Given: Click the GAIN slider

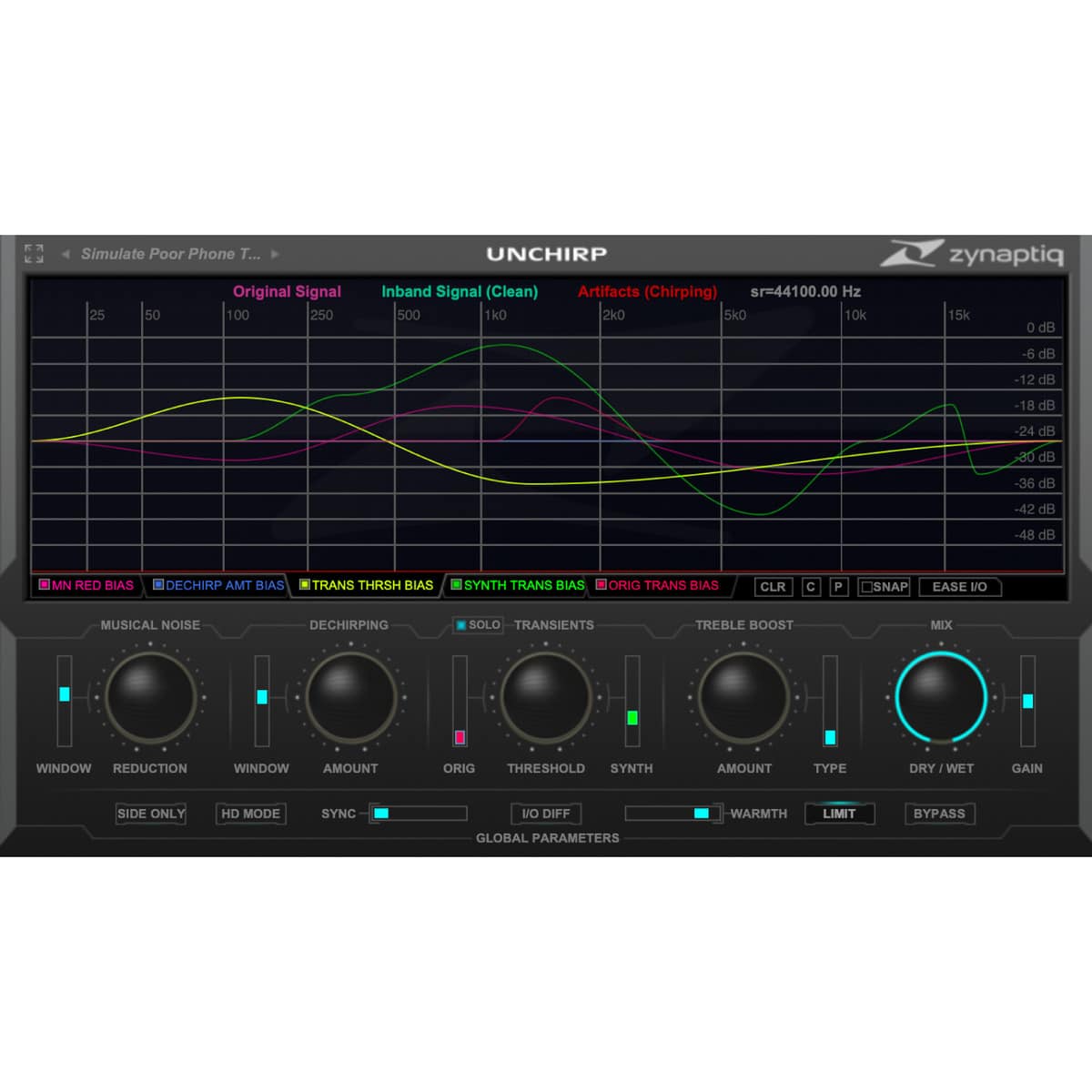Looking at the screenshot, I should [x=1027, y=702].
